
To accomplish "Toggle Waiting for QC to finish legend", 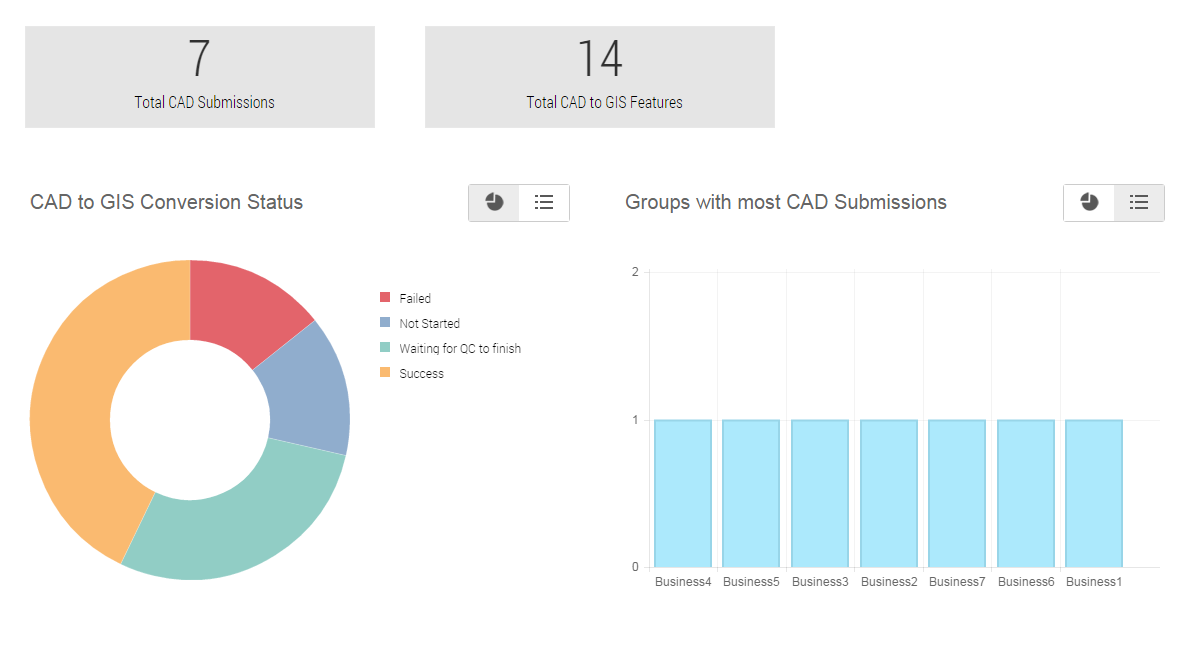I will pyautogui.click(x=460, y=348).
